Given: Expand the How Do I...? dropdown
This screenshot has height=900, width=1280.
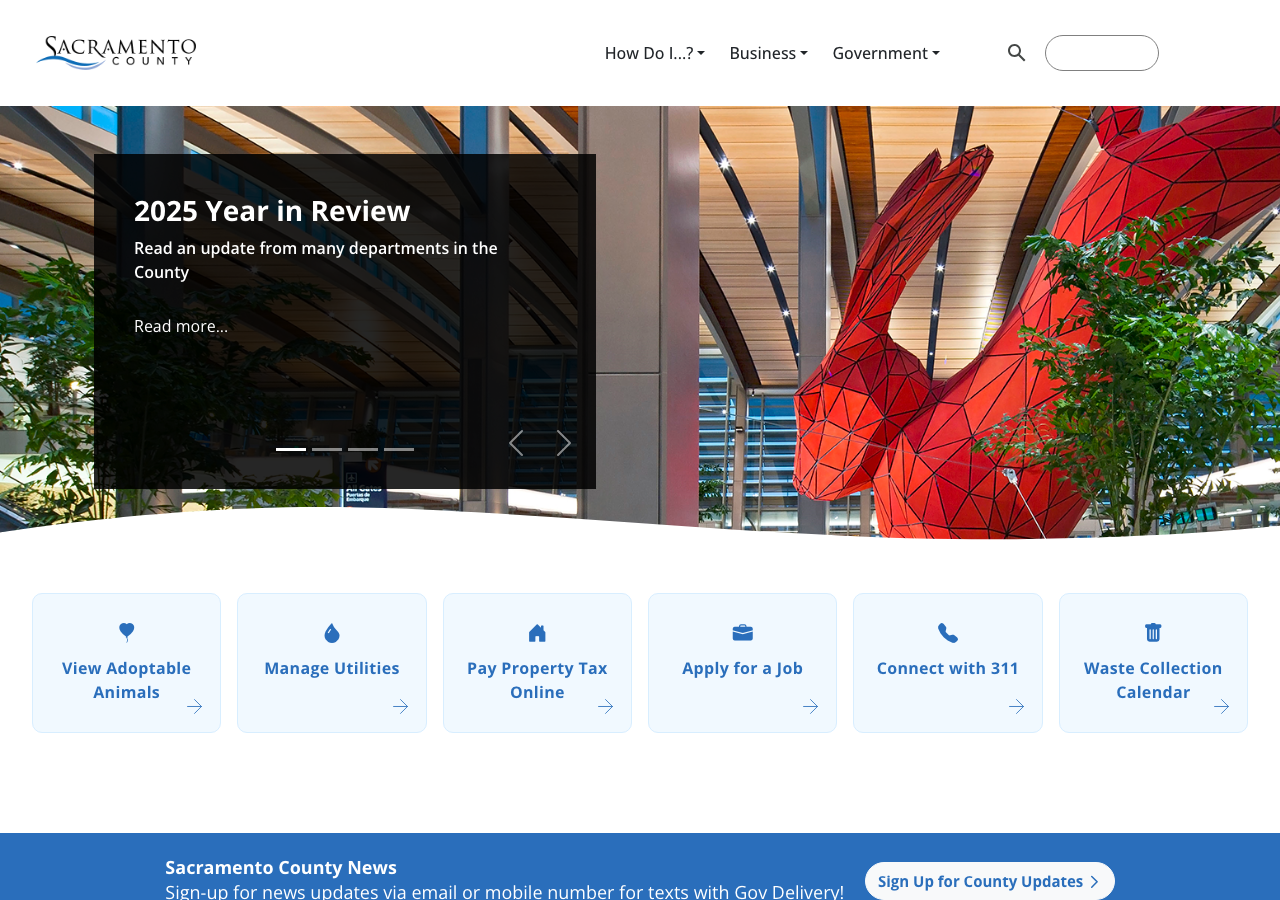Looking at the screenshot, I should [x=655, y=53].
